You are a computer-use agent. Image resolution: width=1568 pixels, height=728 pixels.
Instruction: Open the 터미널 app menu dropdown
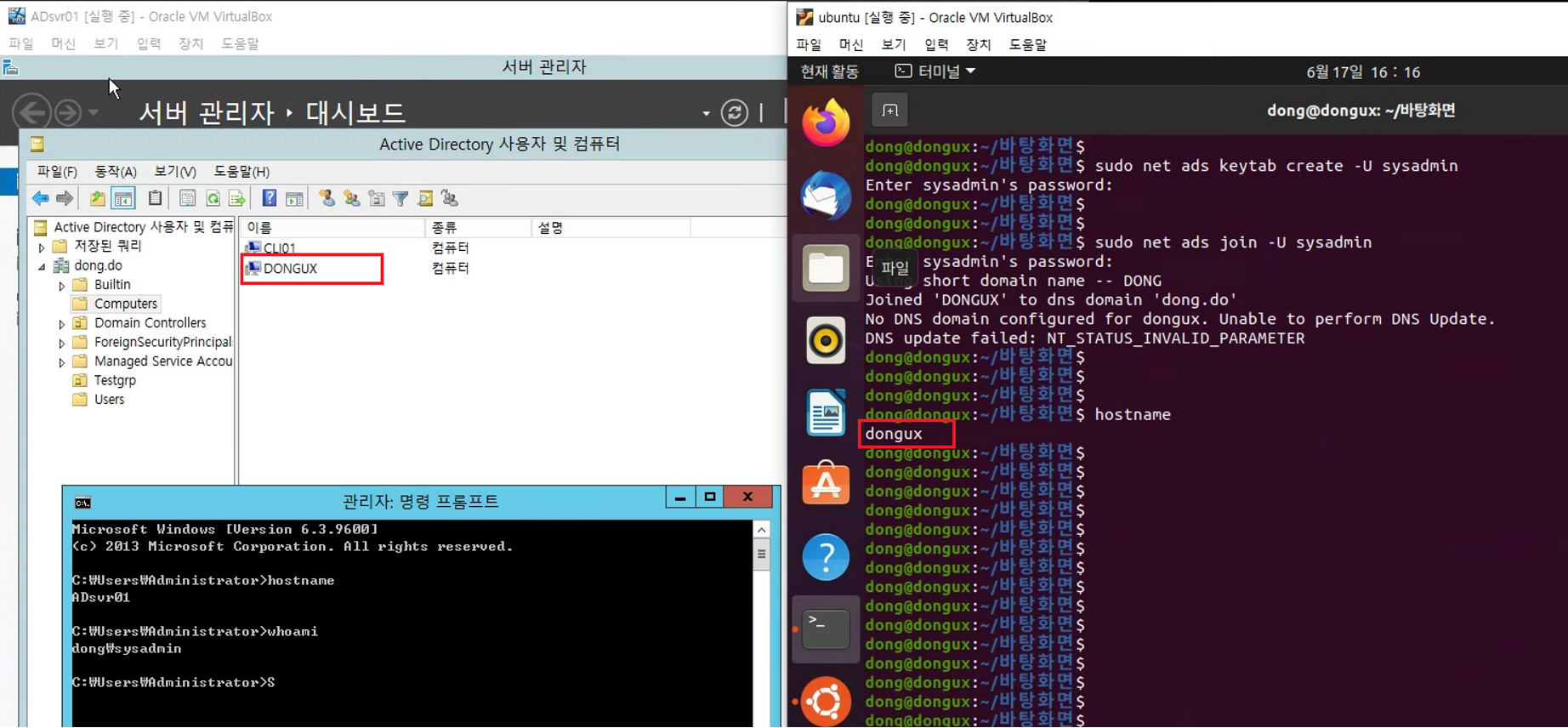coord(935,71)
